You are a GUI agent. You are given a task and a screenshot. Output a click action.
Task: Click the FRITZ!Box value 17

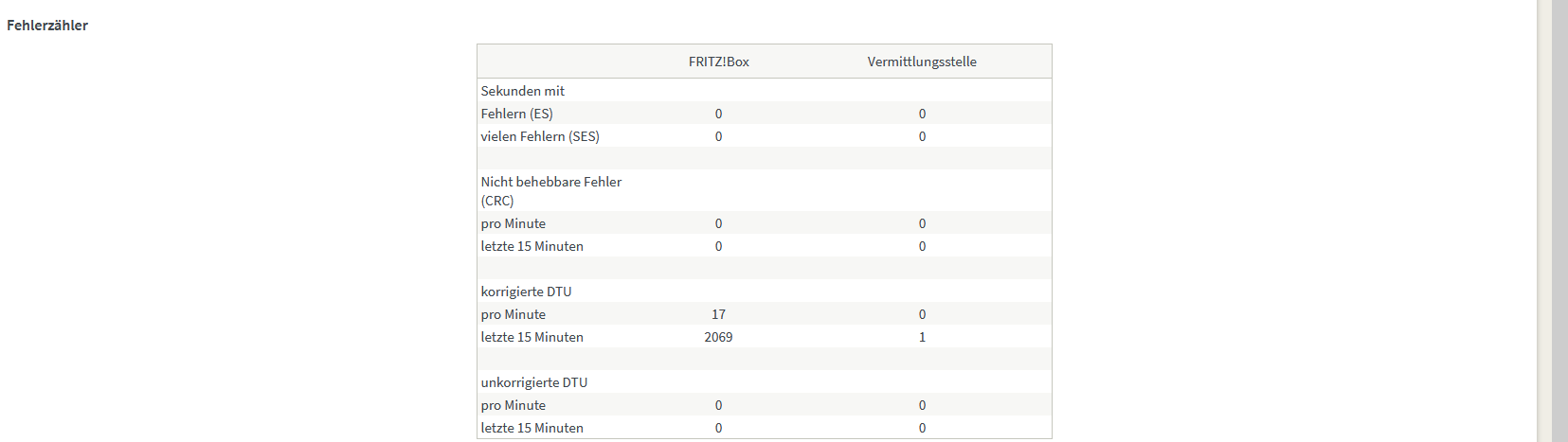click(x=718, y=314)
